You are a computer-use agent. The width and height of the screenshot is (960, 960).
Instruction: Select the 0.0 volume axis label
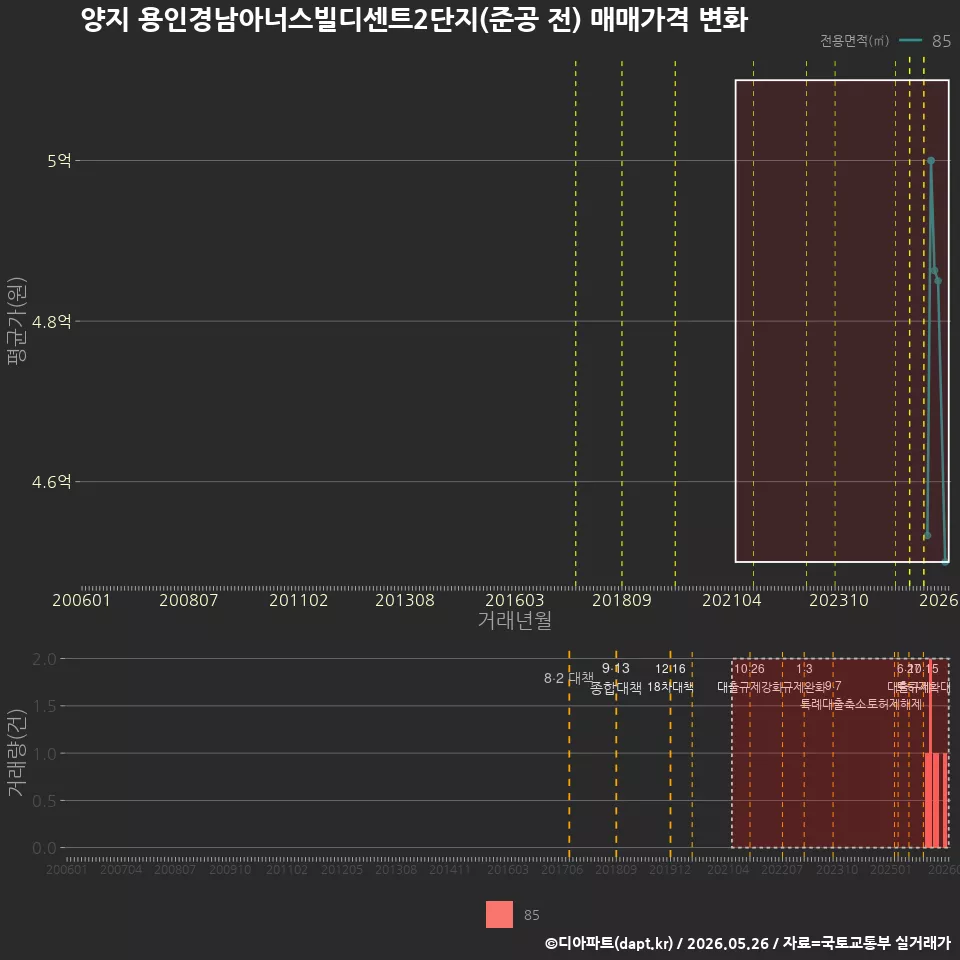click(x=44, y=848)
